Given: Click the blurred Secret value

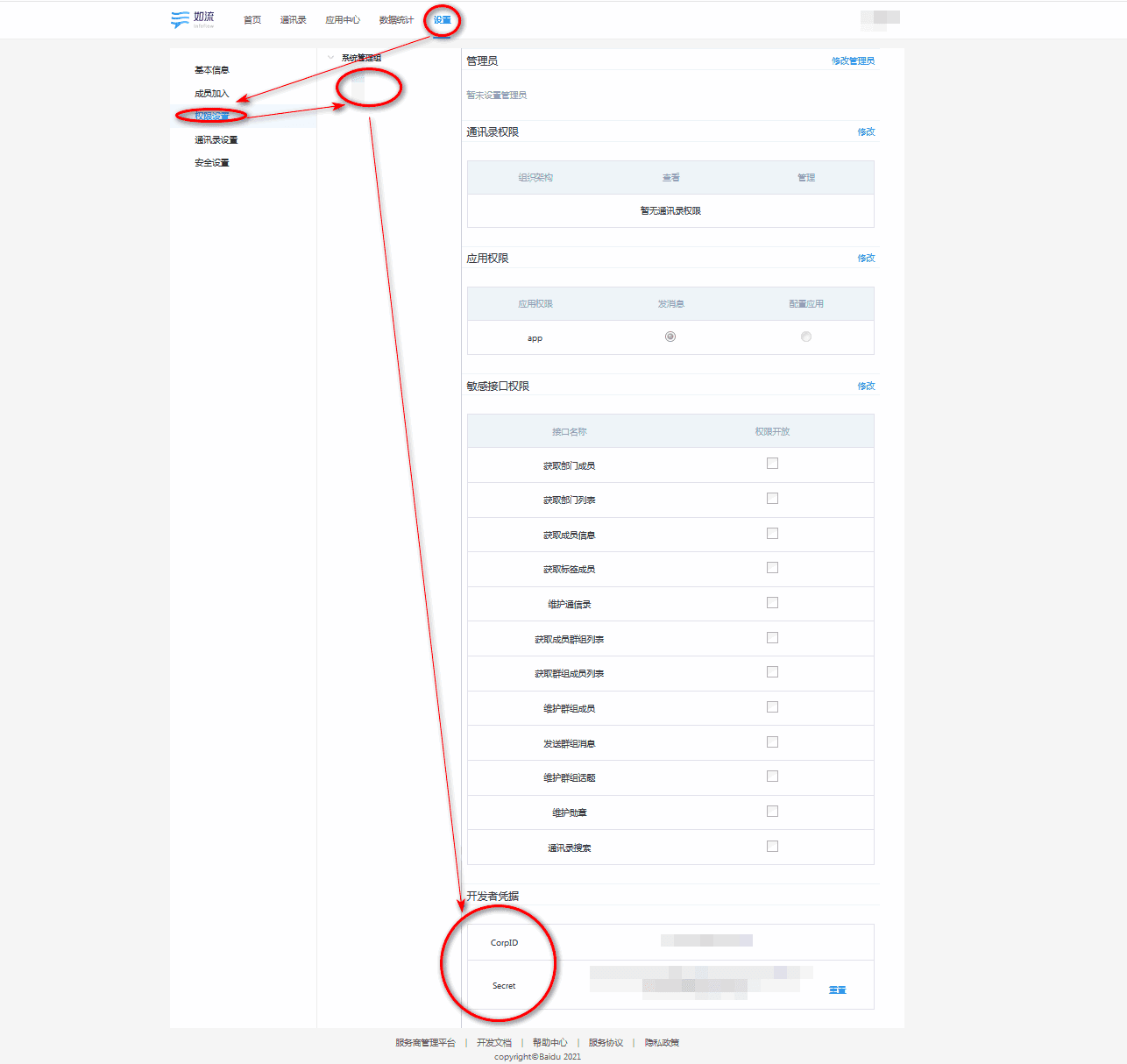Looking at the screenshot, I should click(x=701, y=982).
